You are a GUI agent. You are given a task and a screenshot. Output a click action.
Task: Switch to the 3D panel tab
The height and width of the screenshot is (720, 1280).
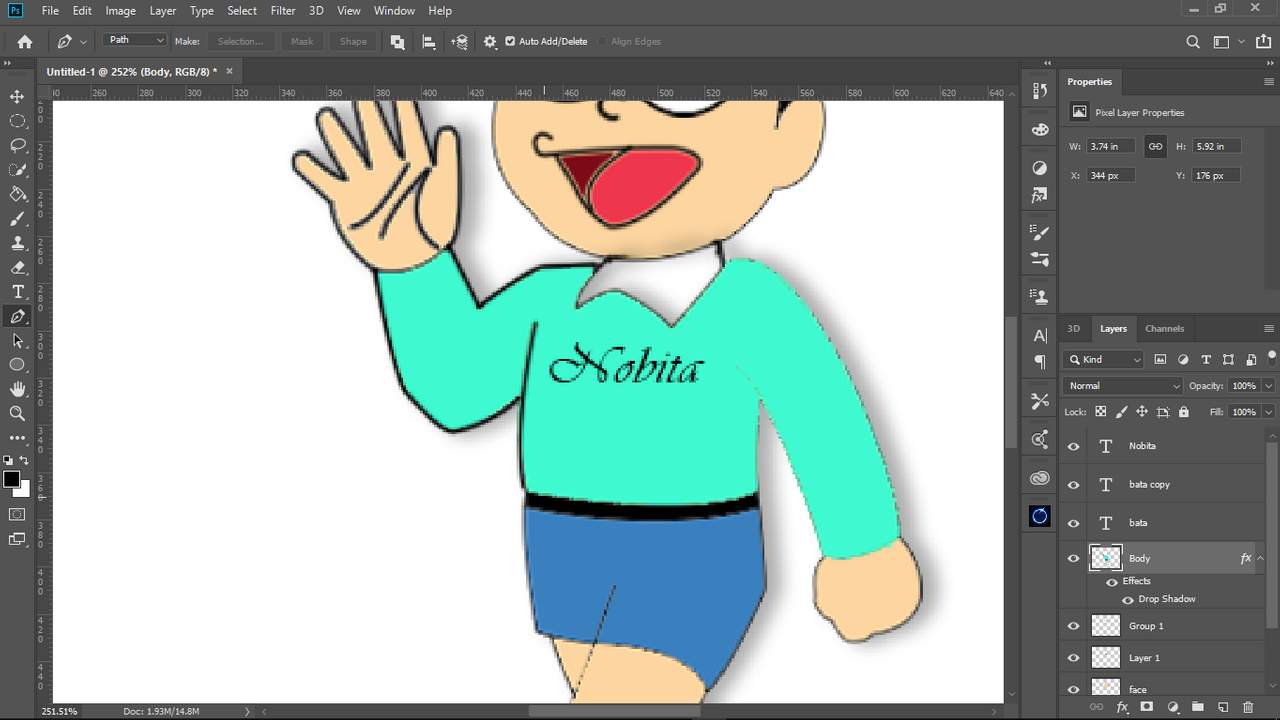(x=1074, y=329)
